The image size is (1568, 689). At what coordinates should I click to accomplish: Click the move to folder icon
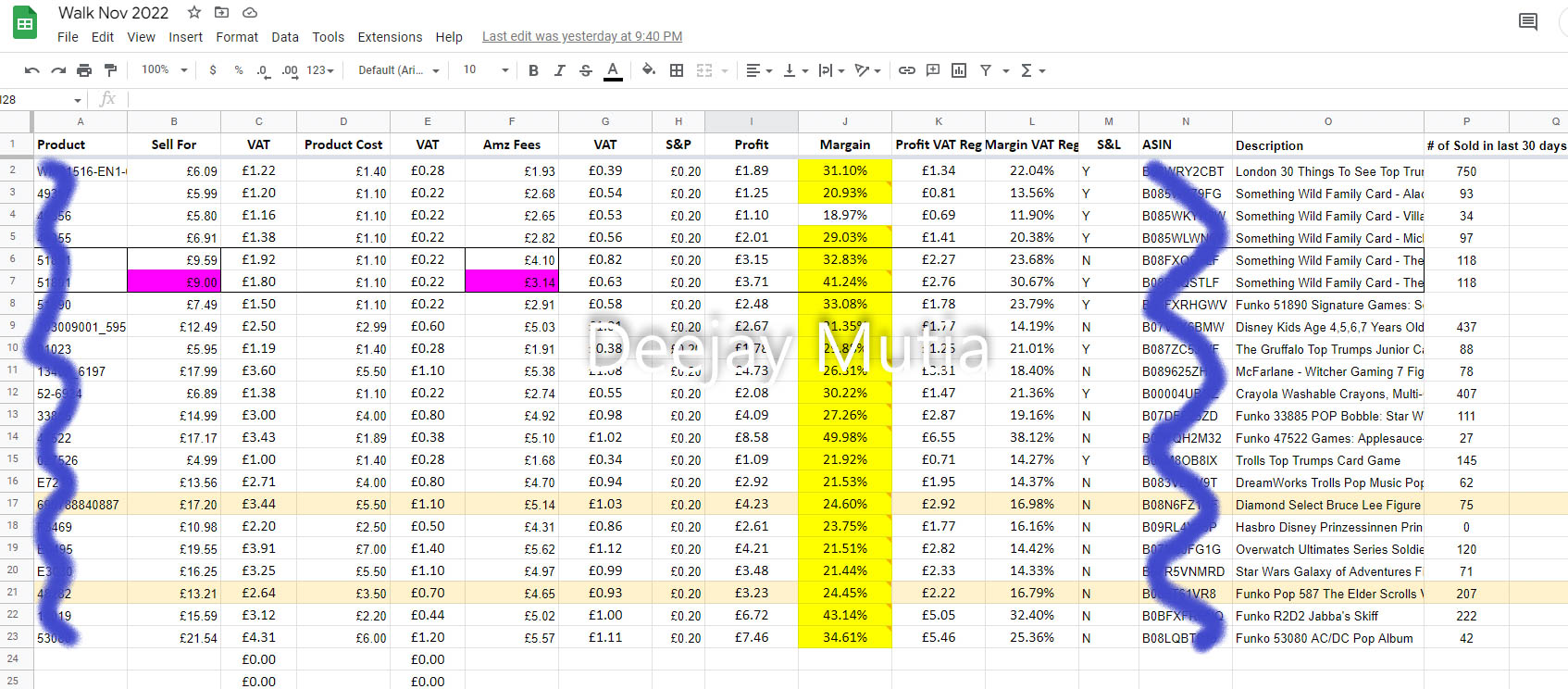[221, 13]
